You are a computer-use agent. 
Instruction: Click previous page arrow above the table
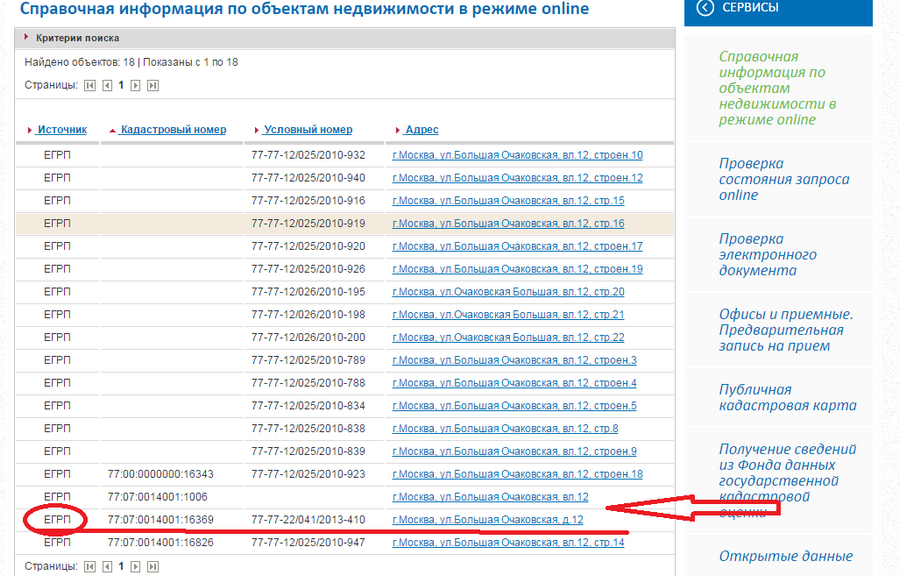click(107, 86)
